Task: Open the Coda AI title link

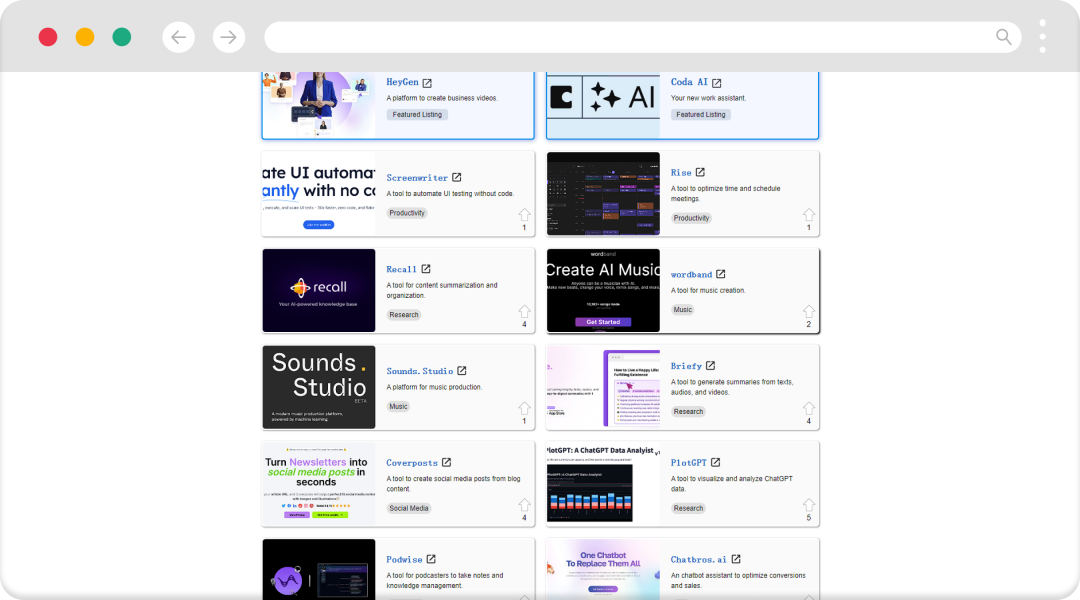Action: pyautogui.click(x=689, y=82)
